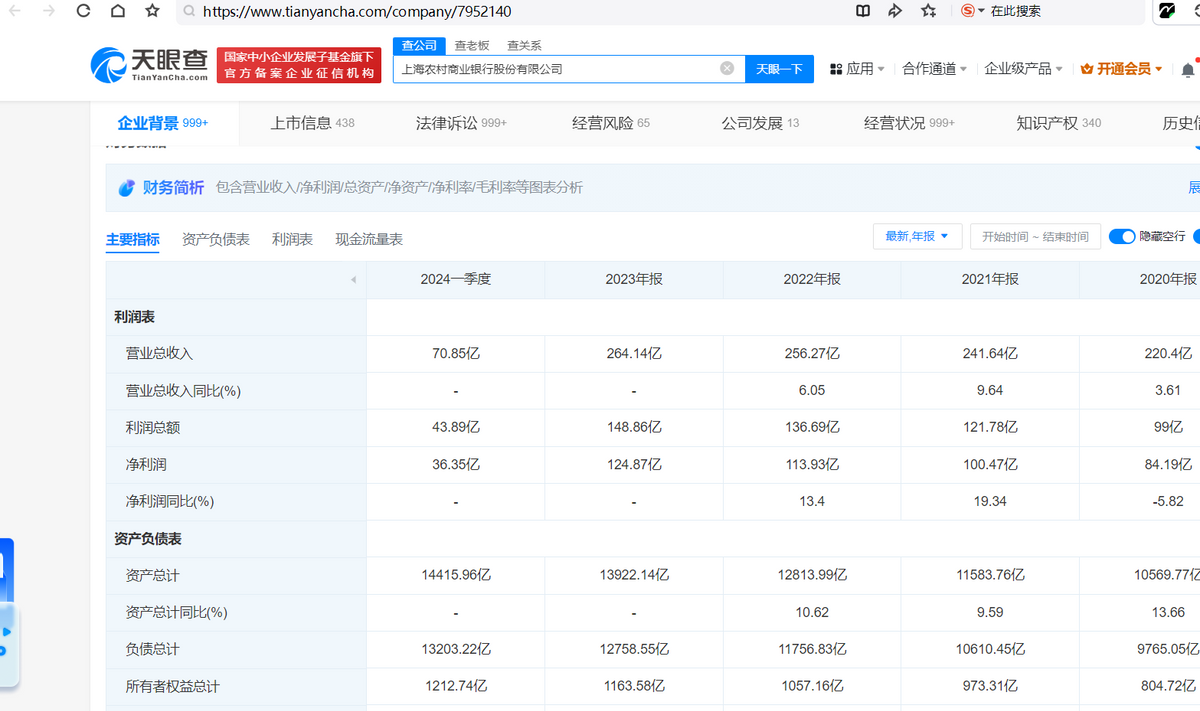Click the 264.14亿 revenue cell
This screenshot has height=711, width=1200.
coord(634,354)
